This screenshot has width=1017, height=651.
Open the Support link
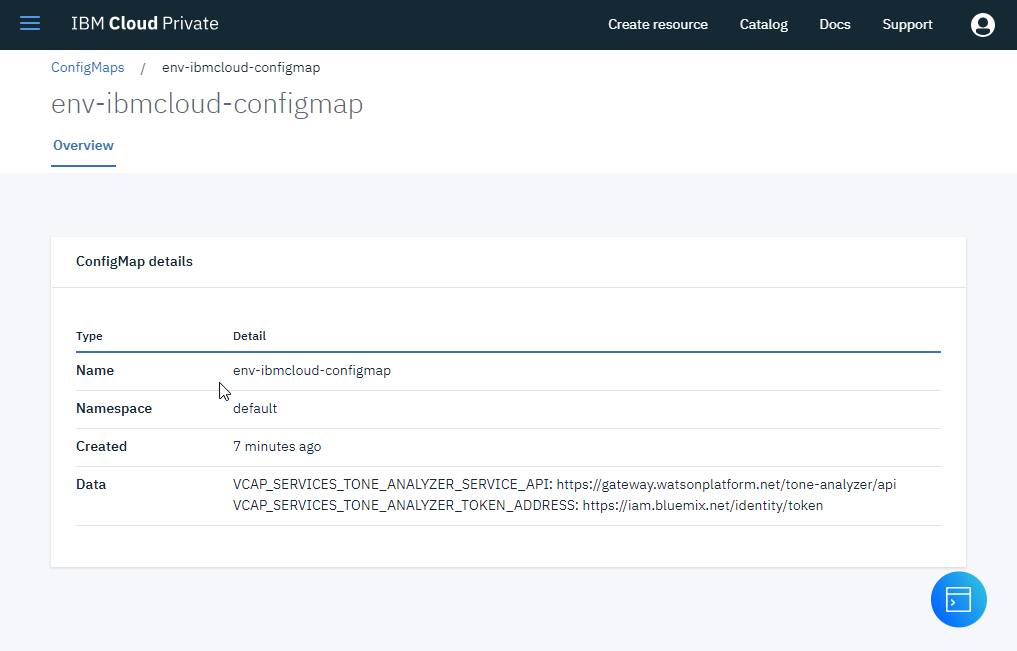coord(907,25)
